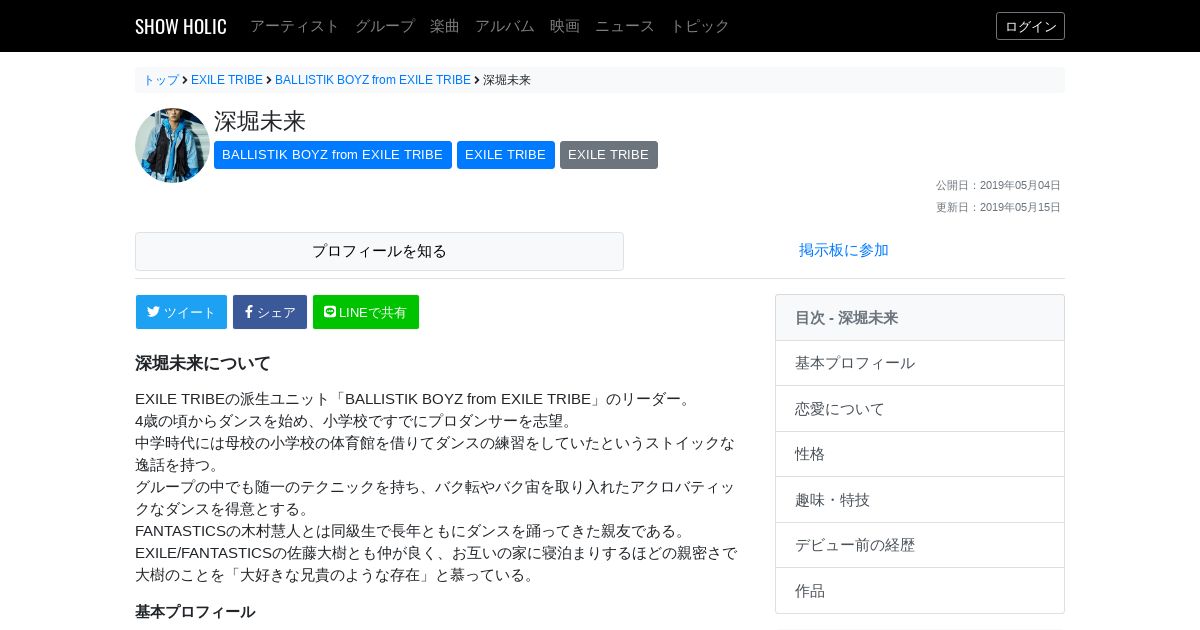Click the 目次 - 深堀未来 header

click(920, 318)
